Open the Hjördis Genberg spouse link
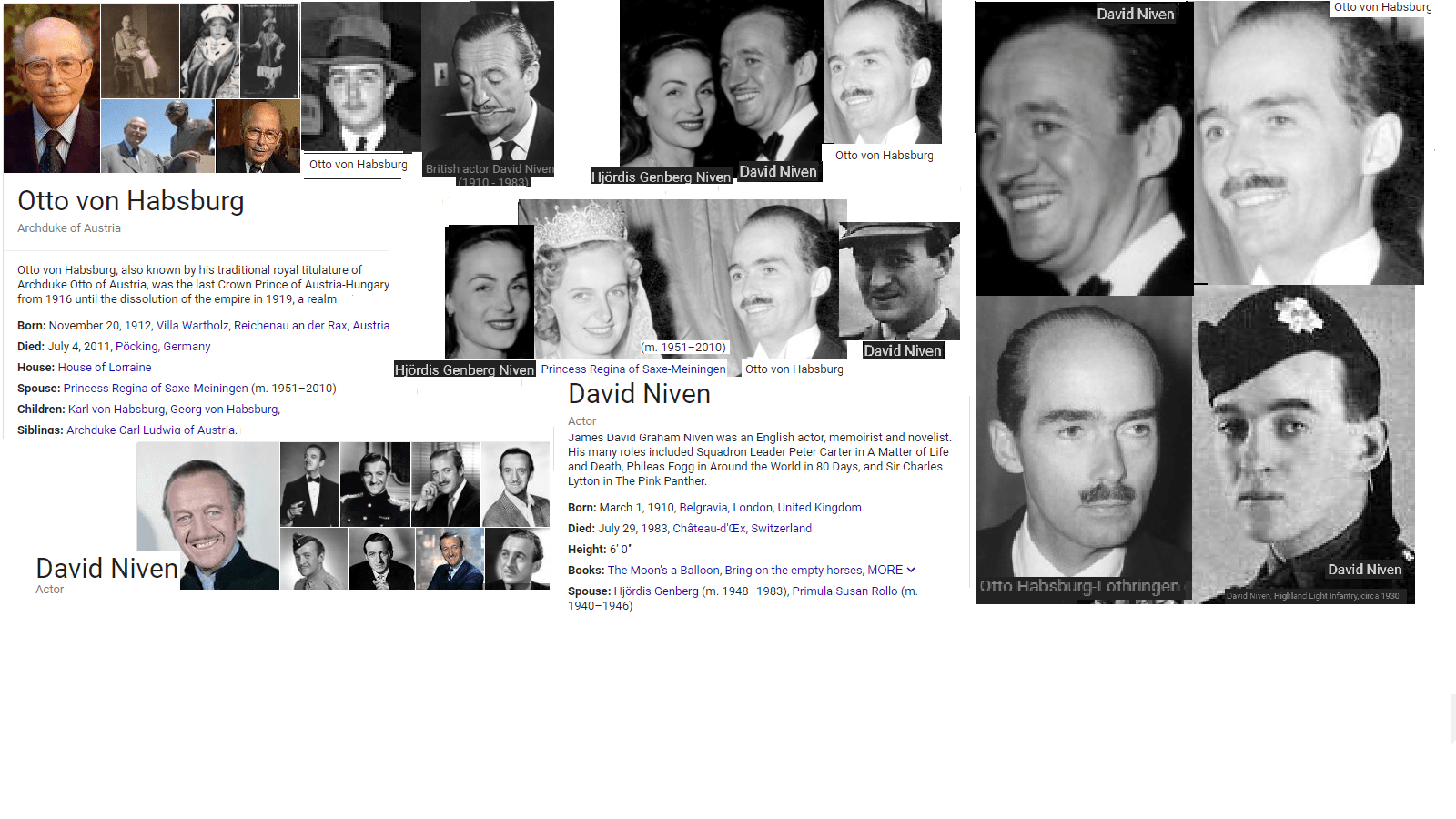 (x=655, y=591)
